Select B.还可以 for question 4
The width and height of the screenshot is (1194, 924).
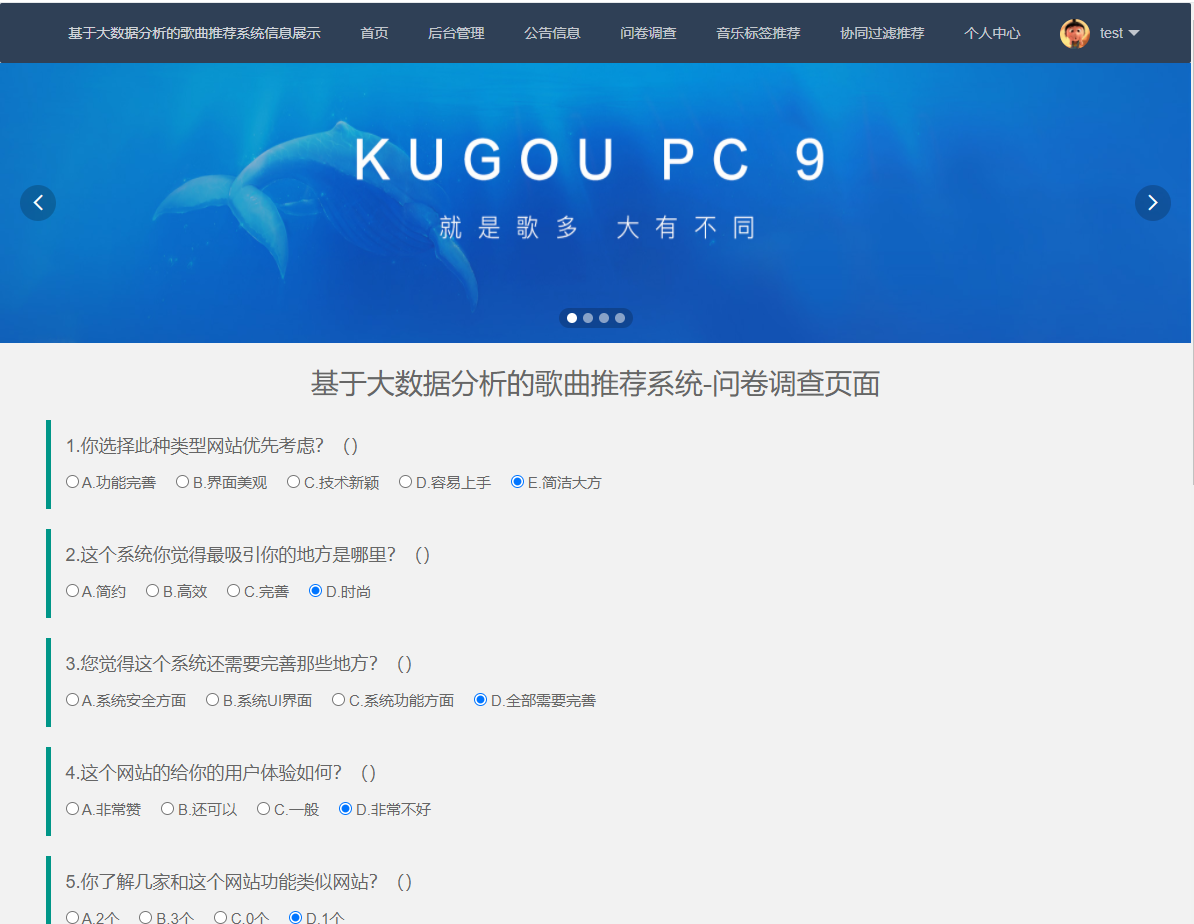point(168,808)
